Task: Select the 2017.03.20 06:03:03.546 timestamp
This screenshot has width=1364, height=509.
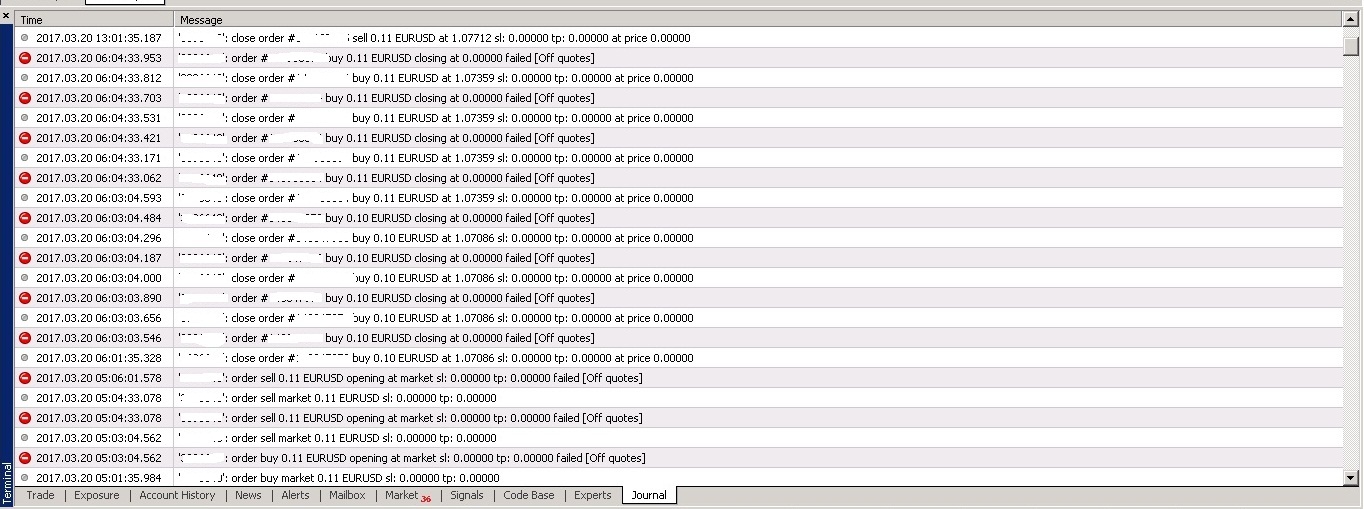Action: (99, 338)
